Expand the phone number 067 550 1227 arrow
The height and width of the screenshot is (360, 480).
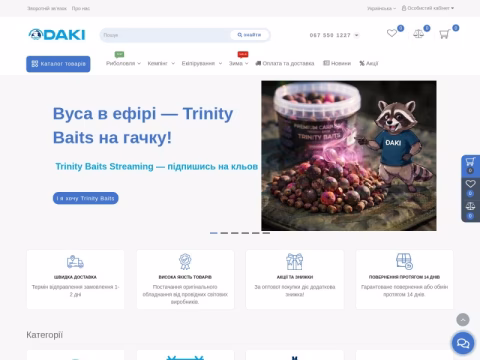coord(356,35)
